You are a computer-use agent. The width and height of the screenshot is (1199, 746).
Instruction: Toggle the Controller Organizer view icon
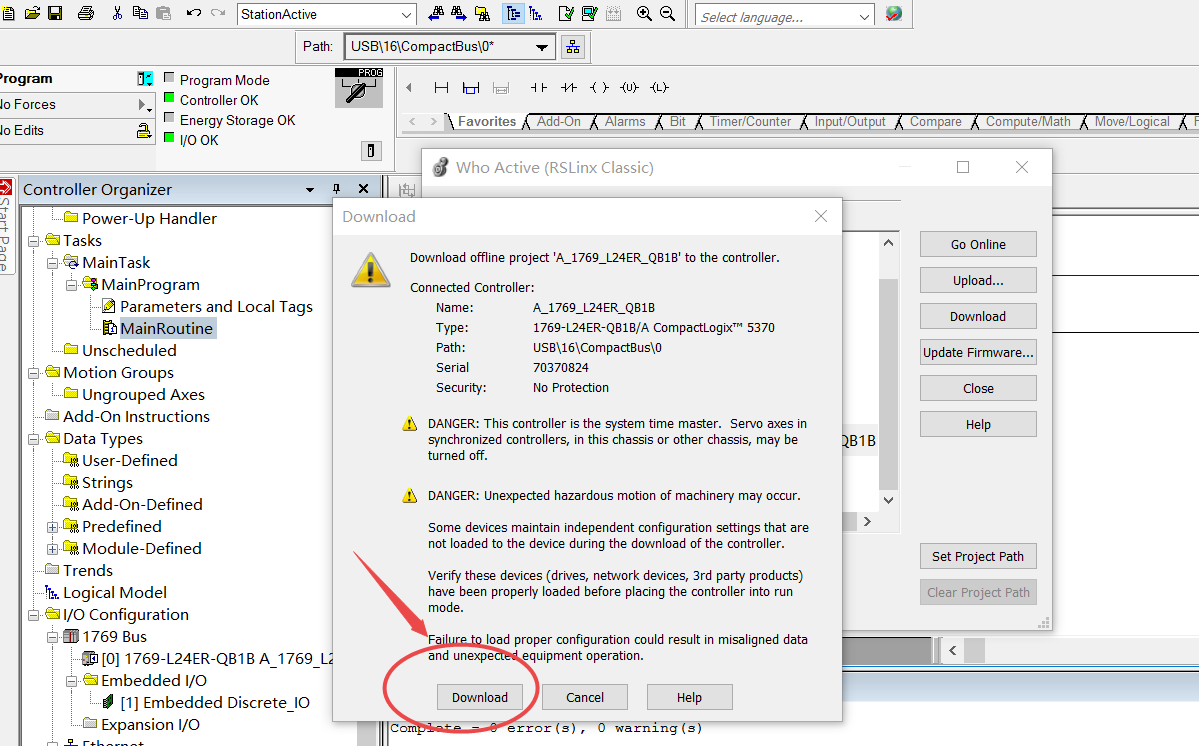click(512, 14)
